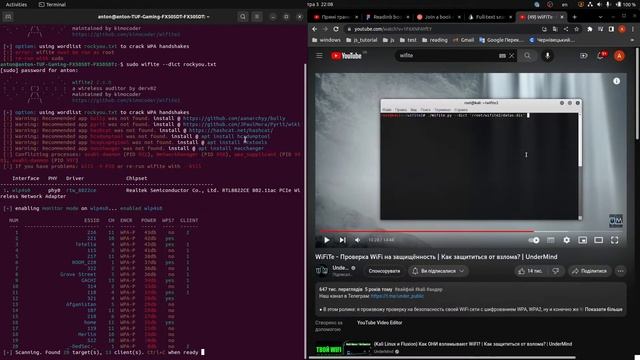640x360 pixels.
Task: Open the video player settings gear
Action: [567, 240]
